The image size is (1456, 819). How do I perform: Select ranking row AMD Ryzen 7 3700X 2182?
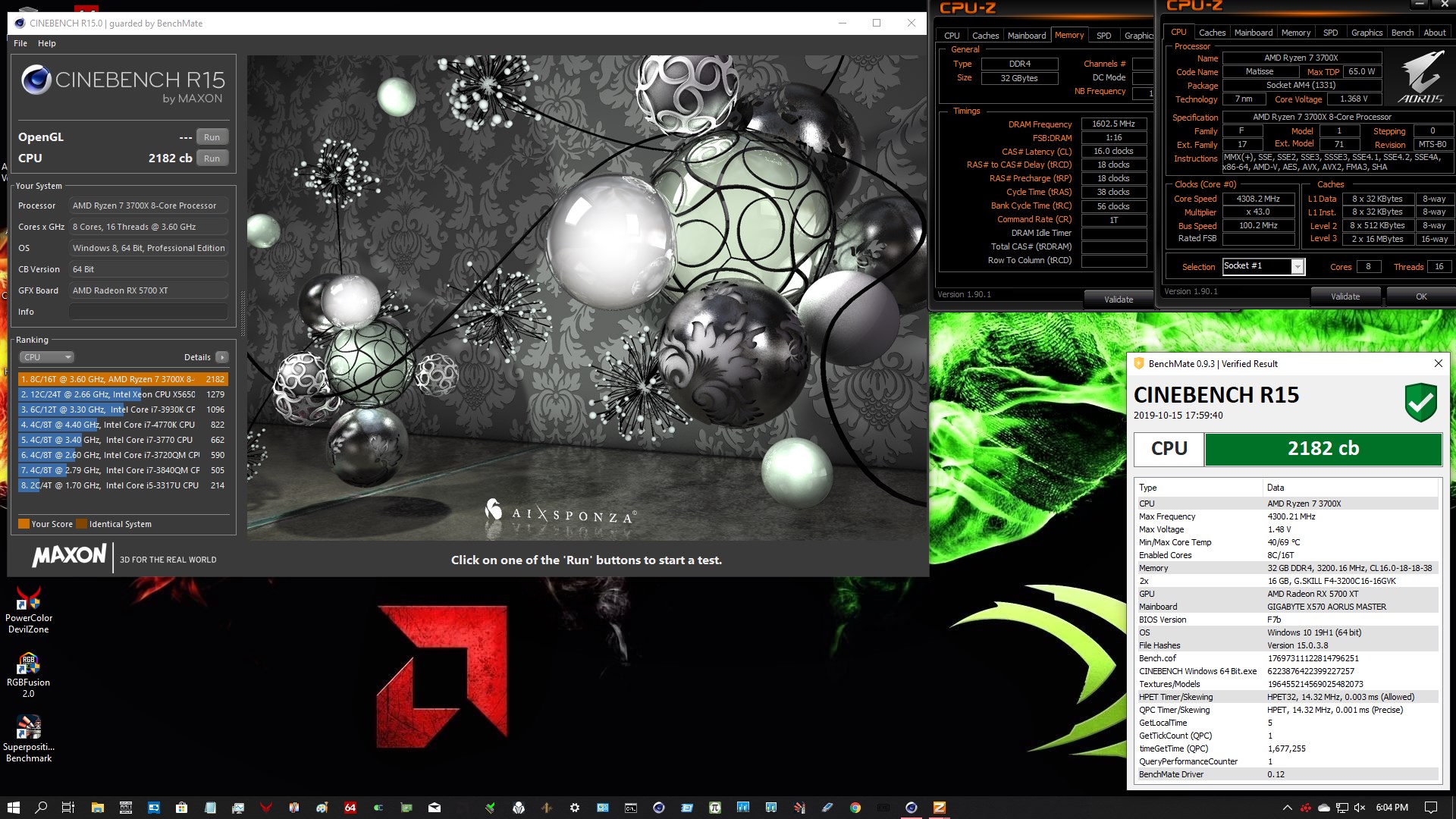[123, 379]
